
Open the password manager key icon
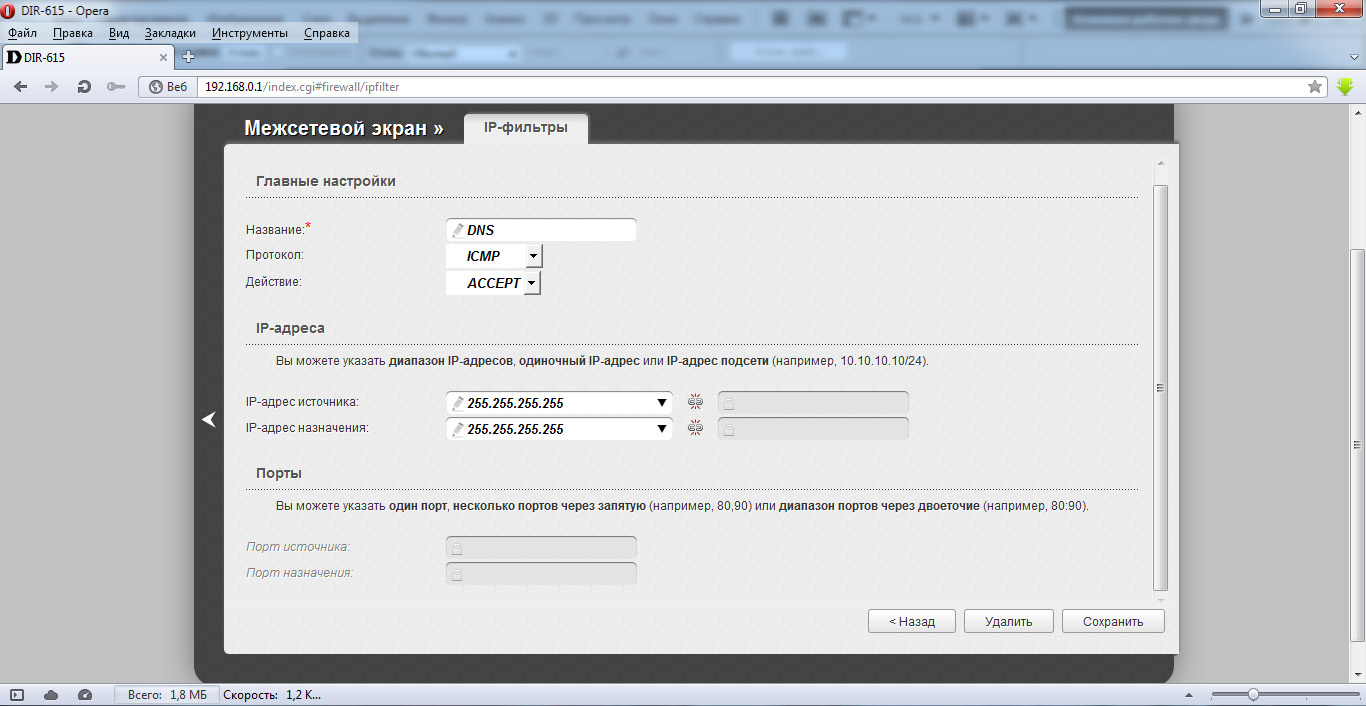tap(116, 87)
